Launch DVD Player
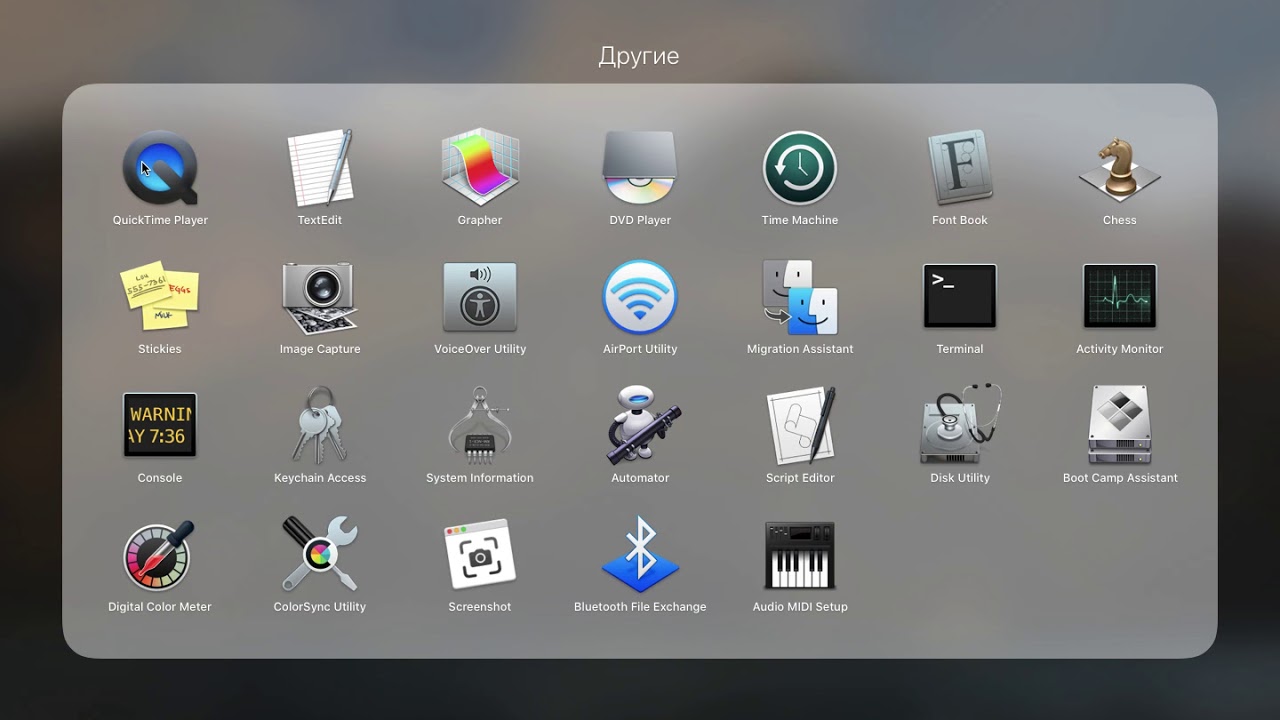 (x=640, y=168)
